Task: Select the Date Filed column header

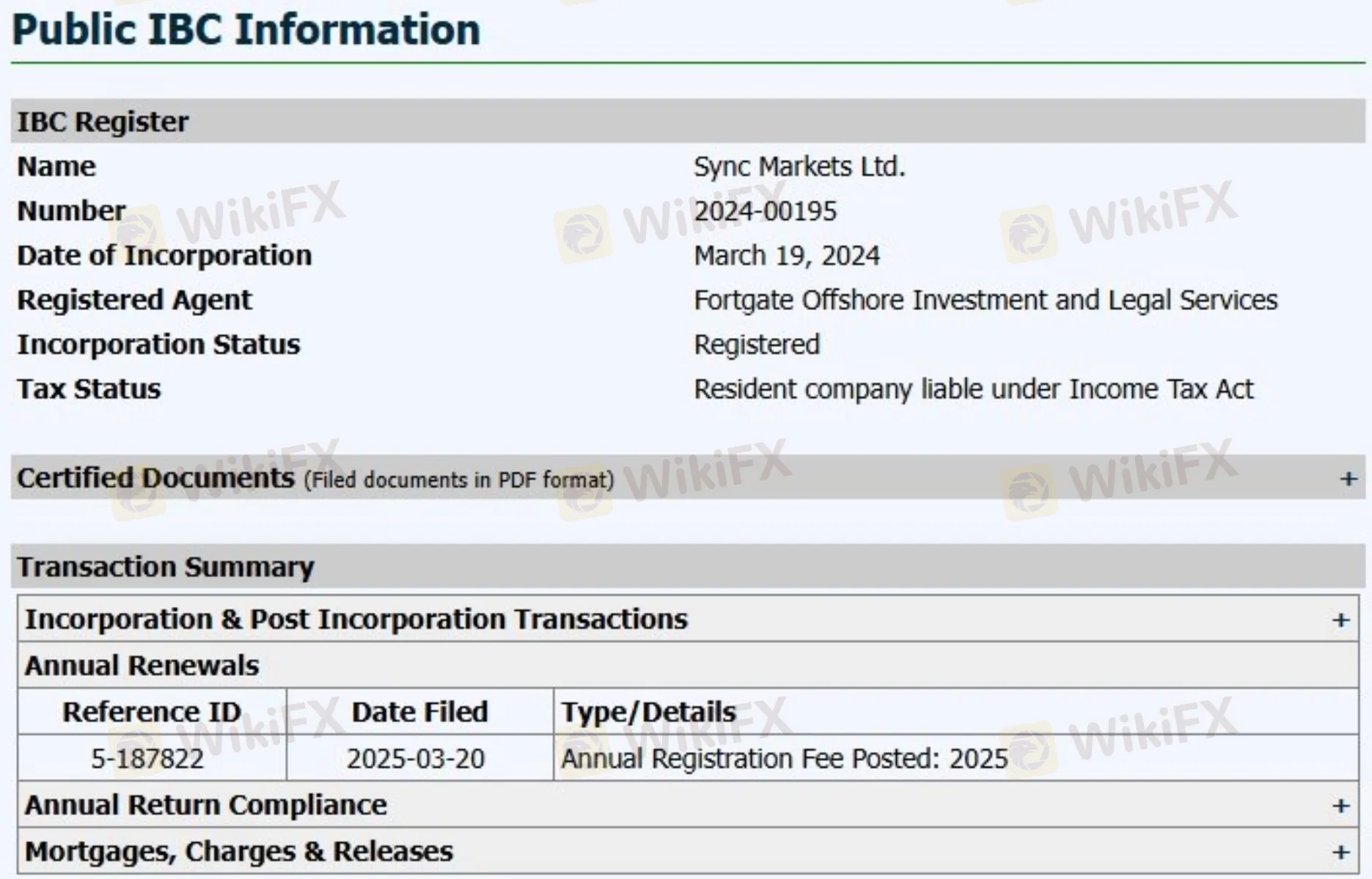Action: 419,712
